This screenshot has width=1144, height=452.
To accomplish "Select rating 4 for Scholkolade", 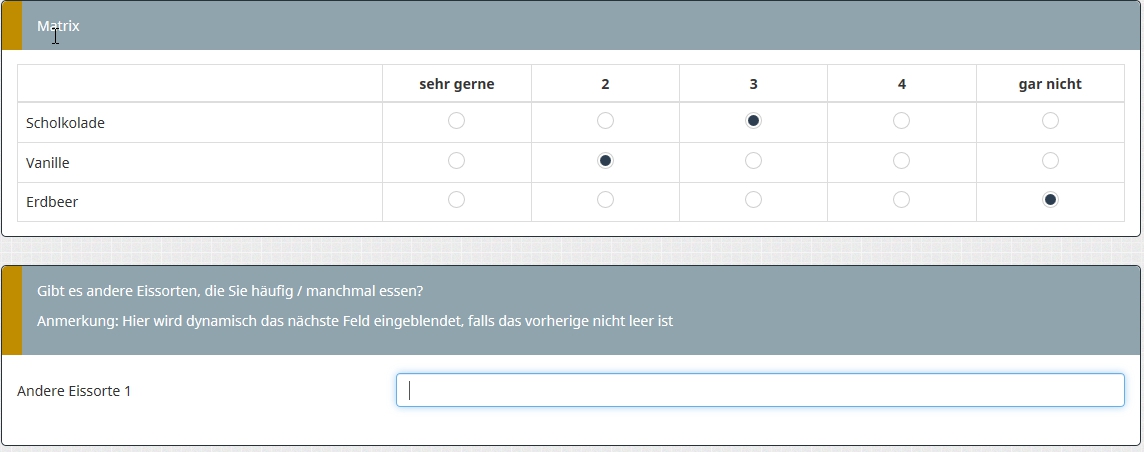I will pos(901,121).
